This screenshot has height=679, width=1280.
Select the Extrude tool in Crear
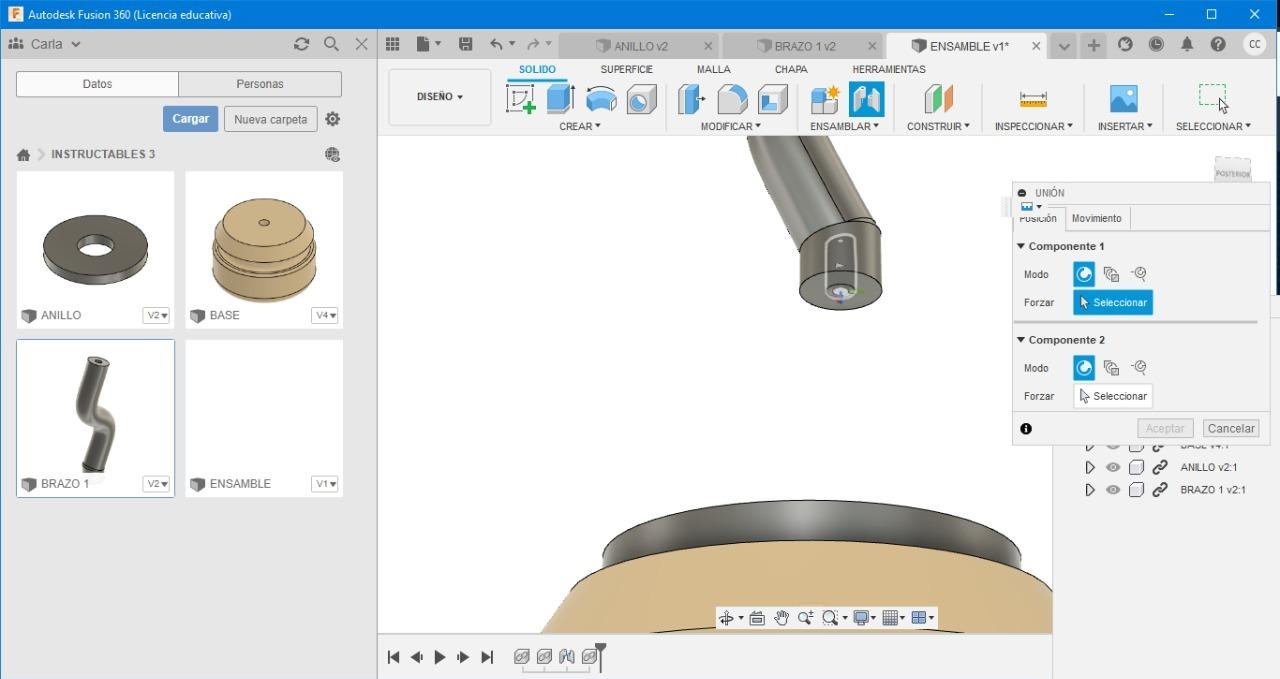pyautogui.click(x=560, y=99)
